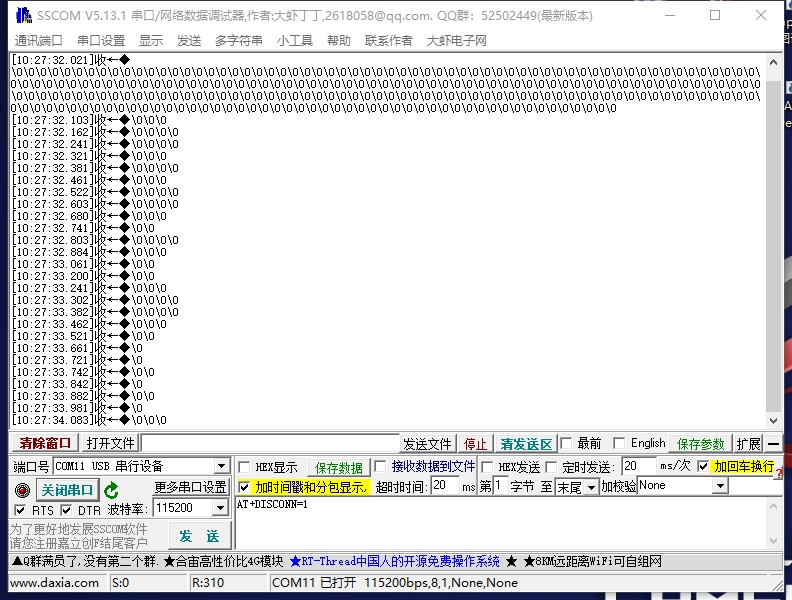Click the SSCOM app icon in title bar

coord(21,16)
